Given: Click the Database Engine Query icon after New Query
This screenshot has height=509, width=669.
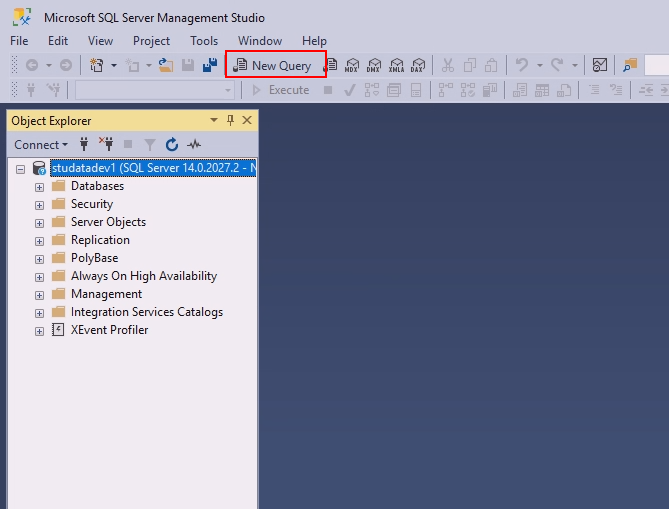Looking at the screenshot, I should 331,65.
